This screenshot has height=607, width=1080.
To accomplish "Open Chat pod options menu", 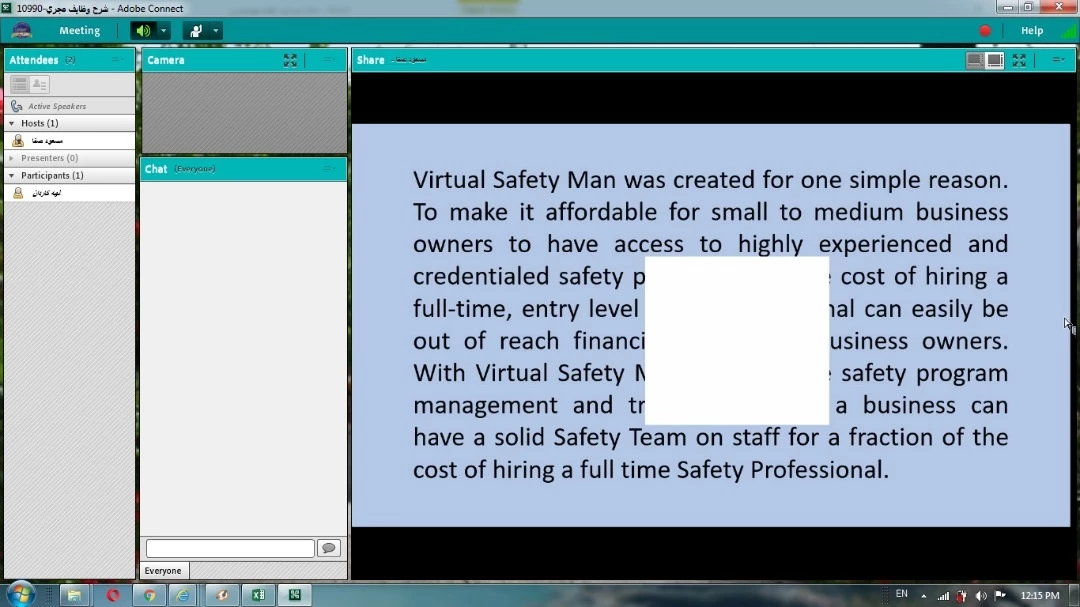I will point(329,169).
